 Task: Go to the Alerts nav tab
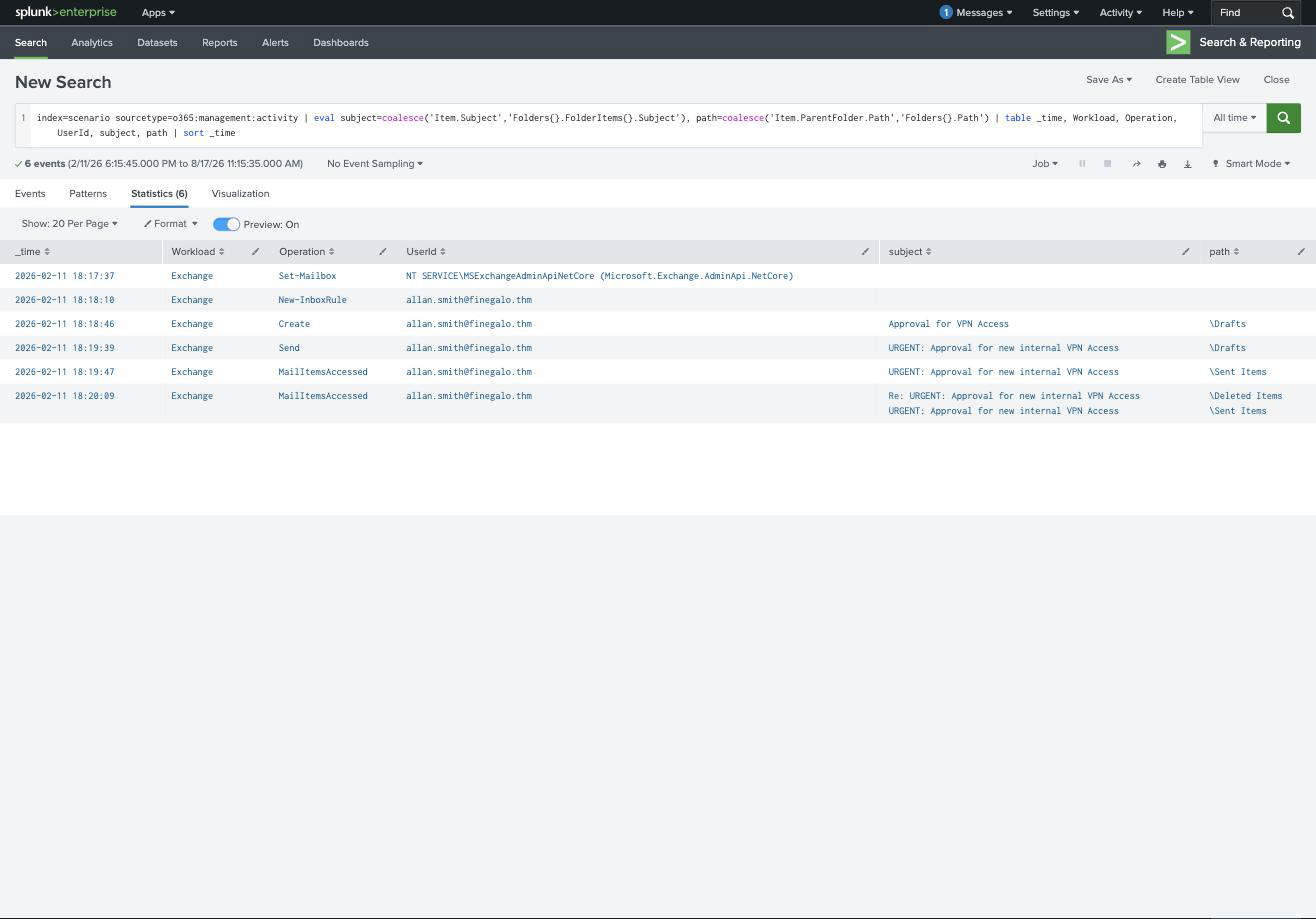point(275,43)
